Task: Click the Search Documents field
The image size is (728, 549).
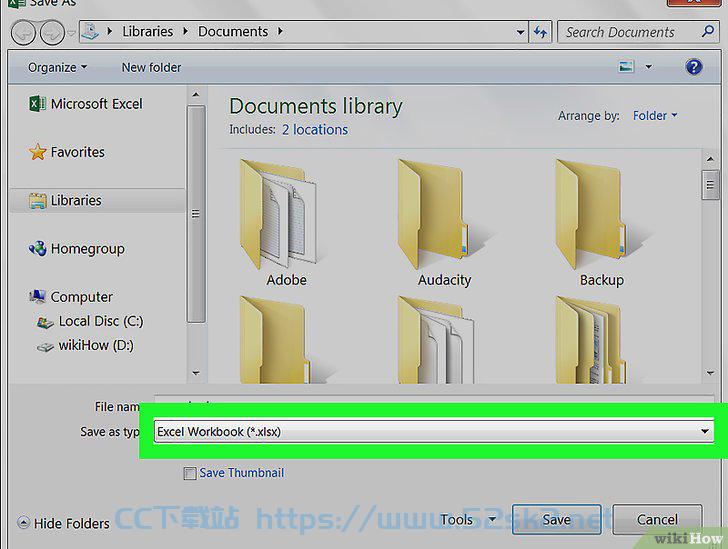Action: point(638,32)
